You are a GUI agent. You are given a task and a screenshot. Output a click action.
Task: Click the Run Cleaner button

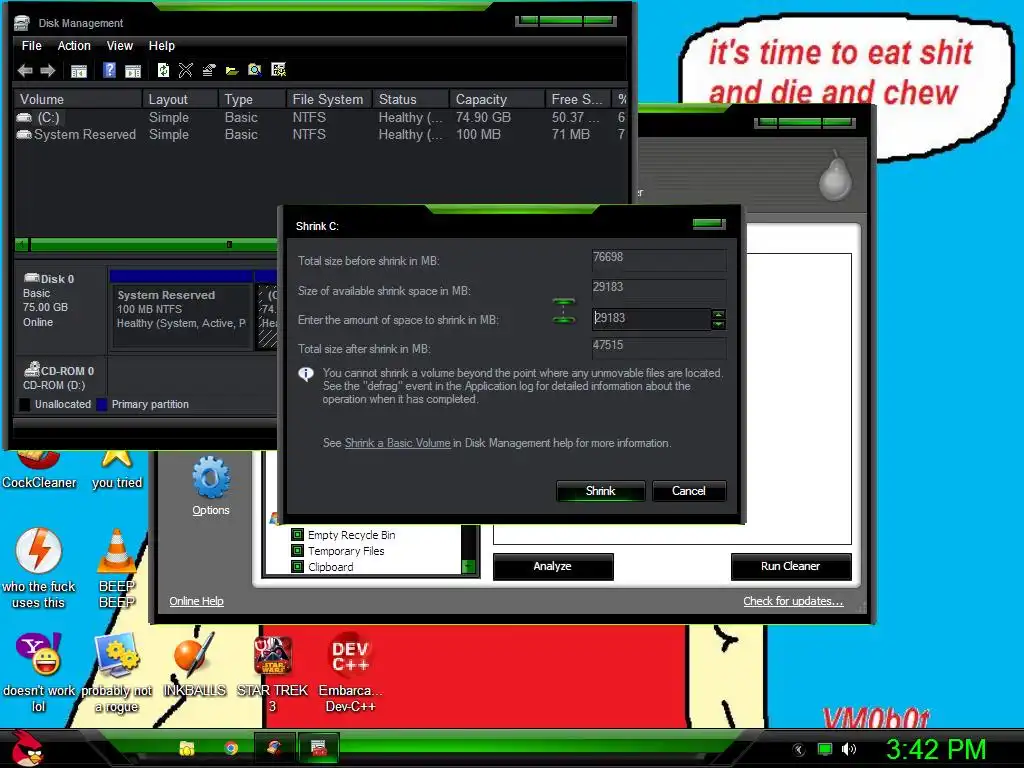[x=790, y=566]
